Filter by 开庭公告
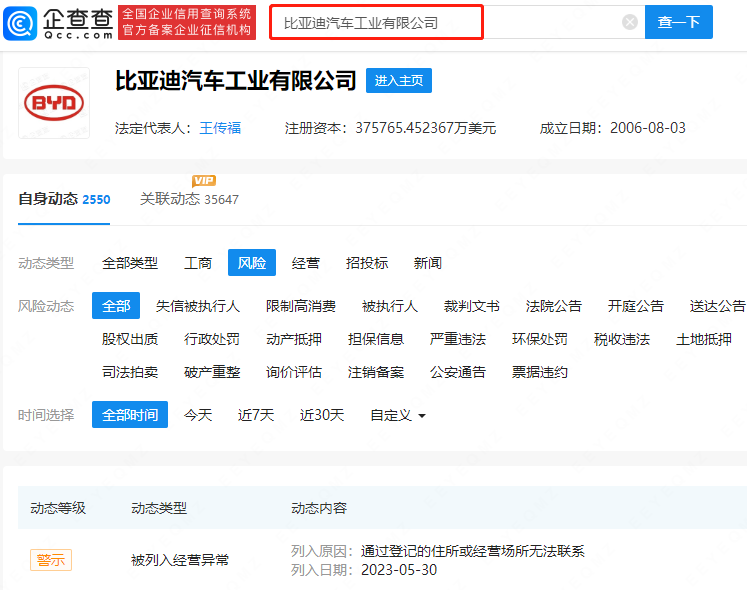747x590 pixels. [636, 305]
